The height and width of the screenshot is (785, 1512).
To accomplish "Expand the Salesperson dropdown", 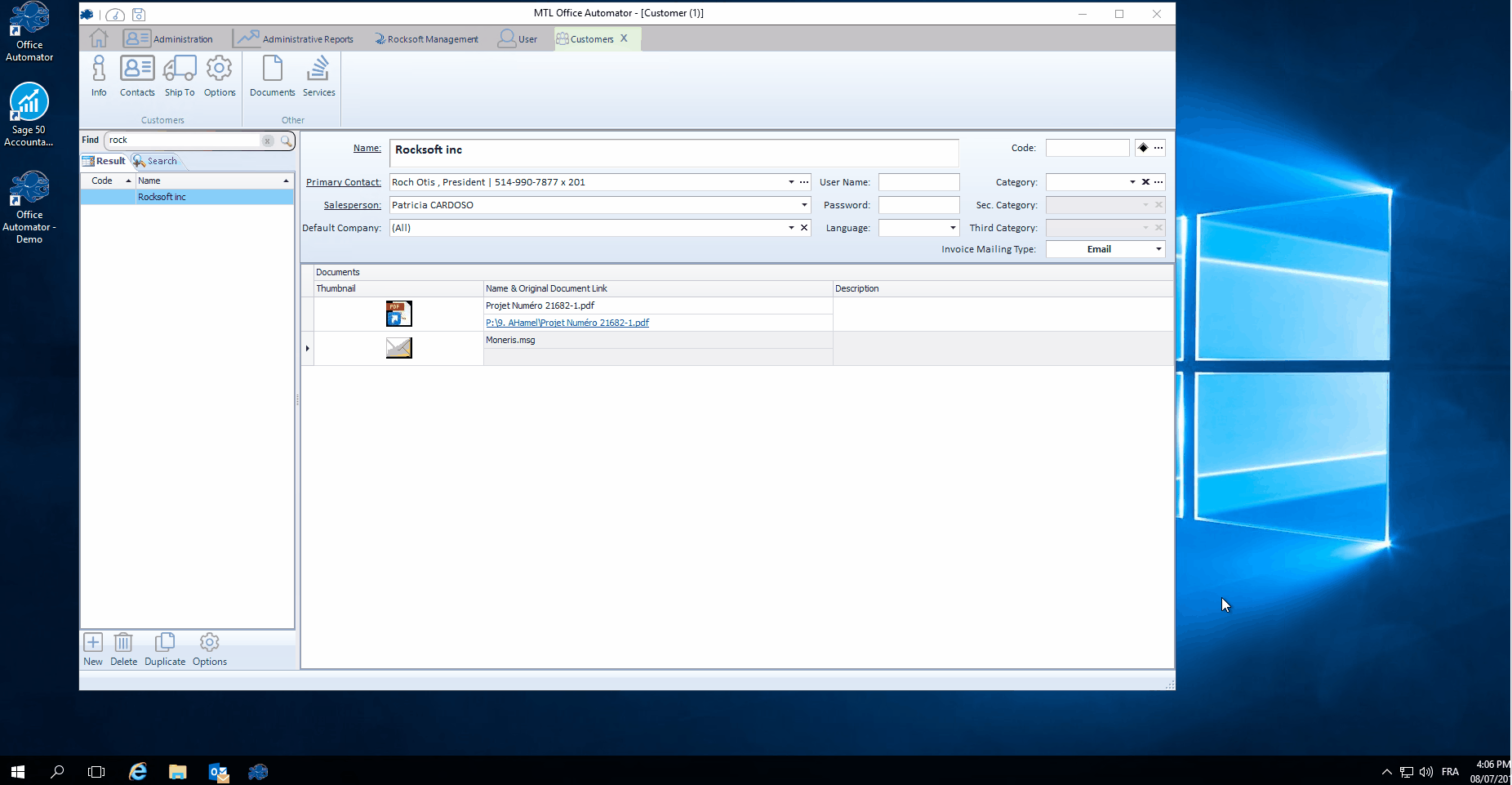I will point(803,205).
